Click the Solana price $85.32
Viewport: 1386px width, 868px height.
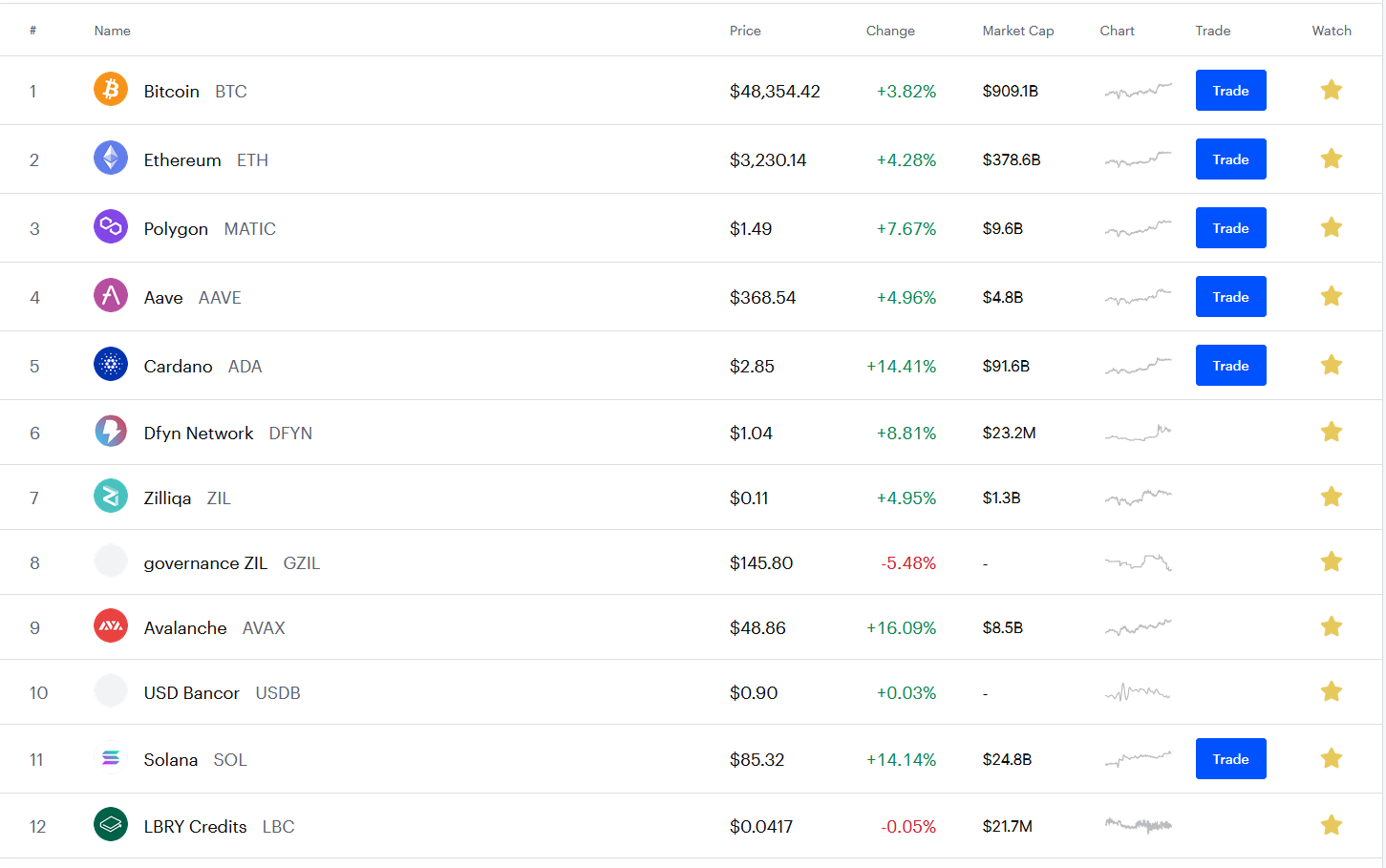[x=757, y=760]
